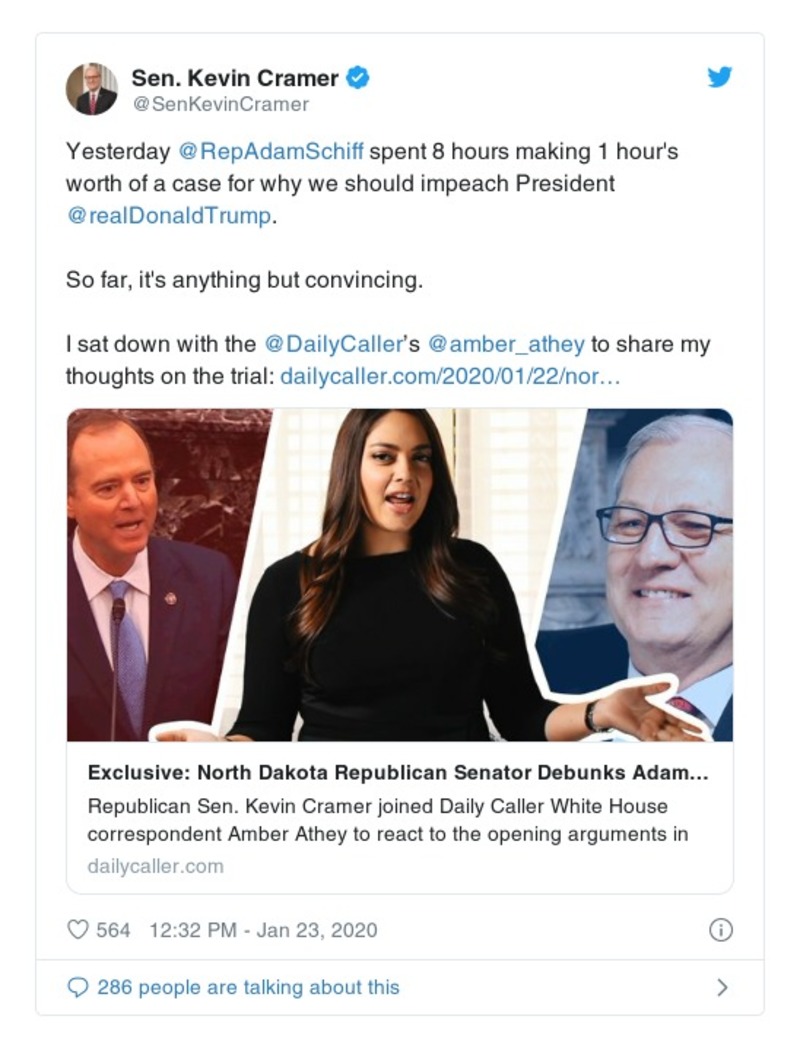
Task: Open the @RepAdamSchiff mention link
Action: (272, 153)
